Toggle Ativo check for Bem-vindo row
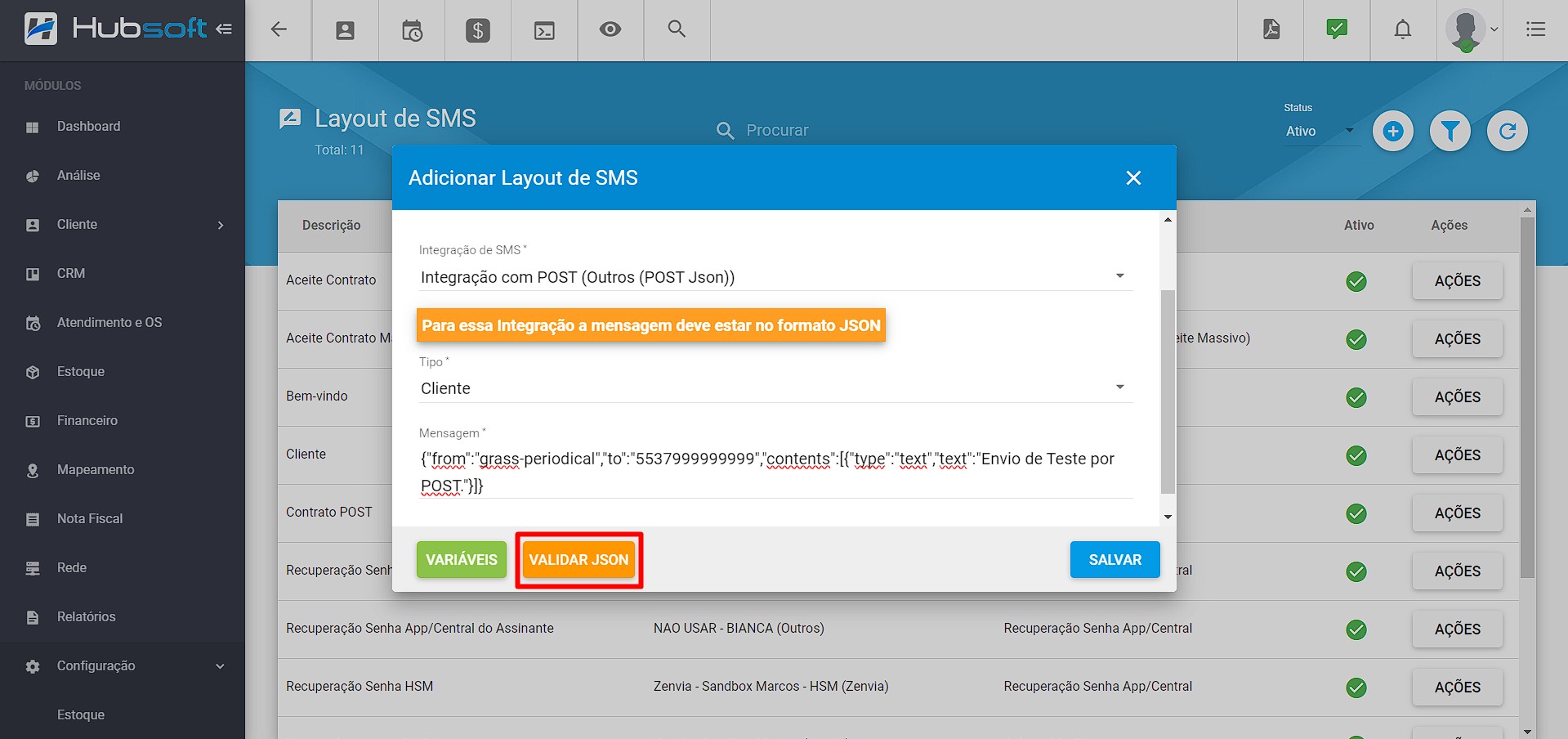Screen dimensions: 1568x739 (1356, 397)
